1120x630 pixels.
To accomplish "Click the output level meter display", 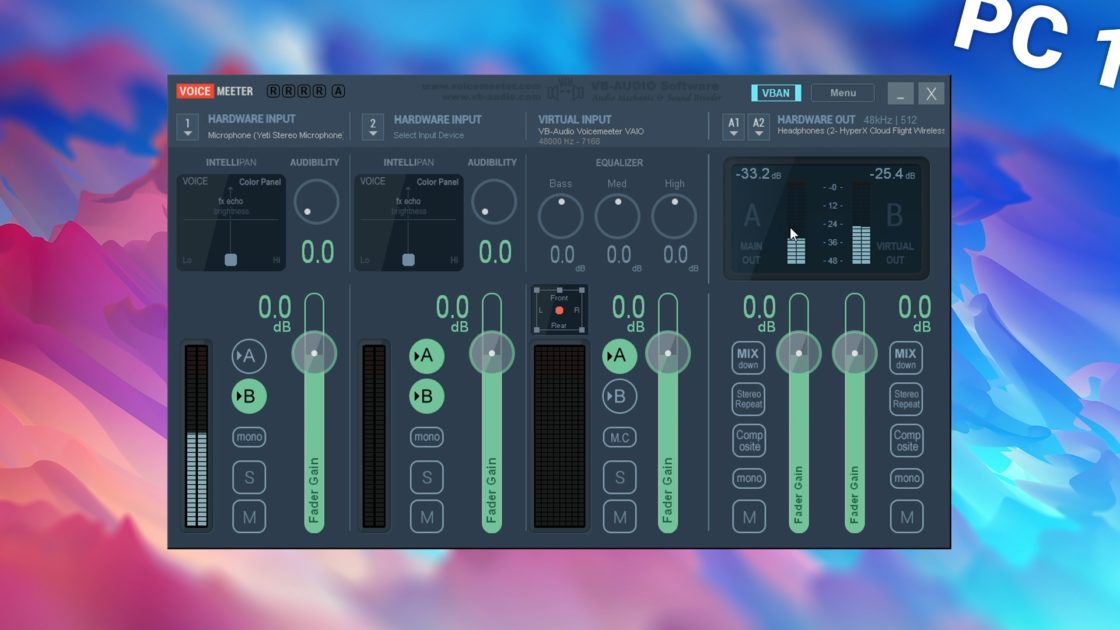I will tap(826, 218).
